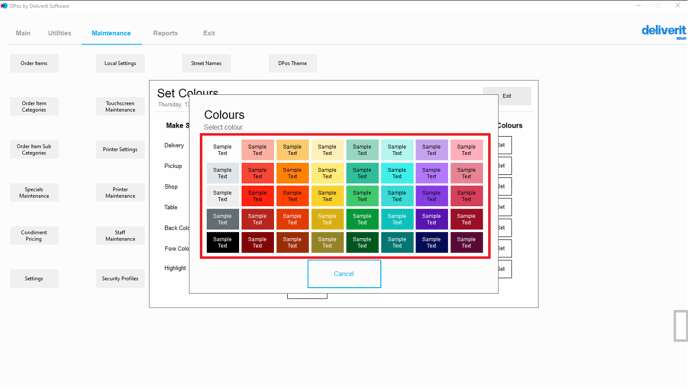Open Printer Maintenance
This screenshot has height=389, width=688.
[120, 193]
